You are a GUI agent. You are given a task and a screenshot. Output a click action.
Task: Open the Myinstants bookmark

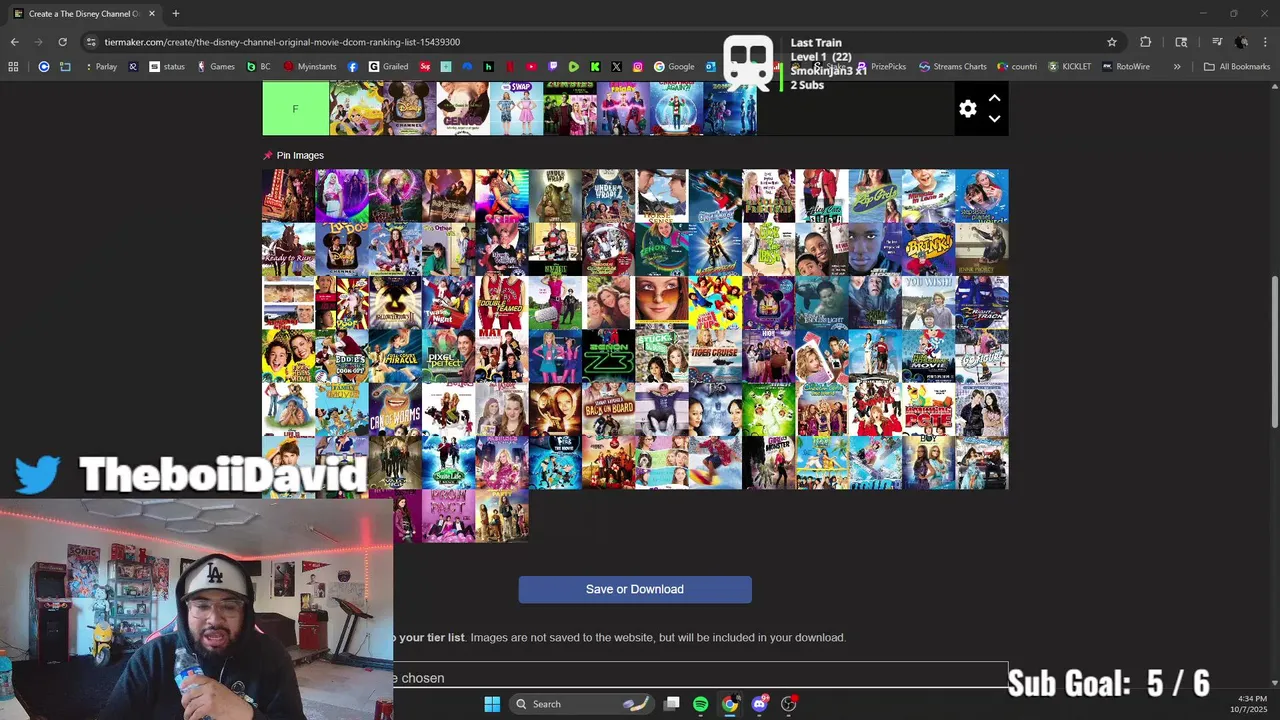pyautogui.click(x=310, y=67)
